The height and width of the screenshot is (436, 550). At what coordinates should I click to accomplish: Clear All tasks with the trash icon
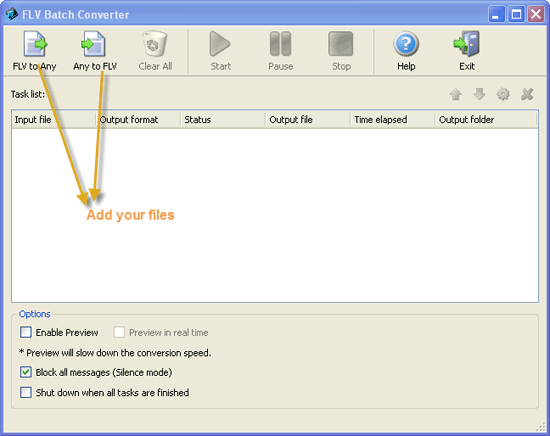pos(155,51)
